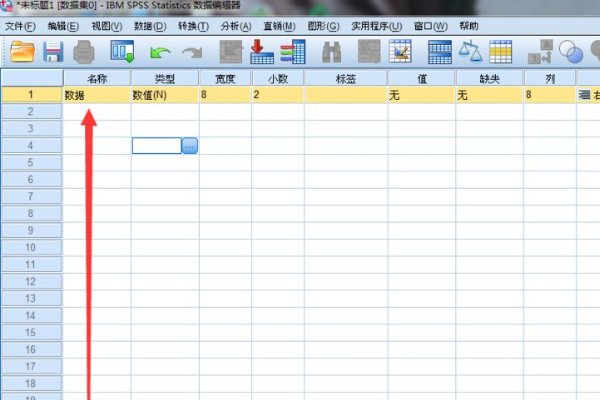The width and height of the screenshot is (600, 400).
Task: Select row header 18
Action: (x=31, y=384)
